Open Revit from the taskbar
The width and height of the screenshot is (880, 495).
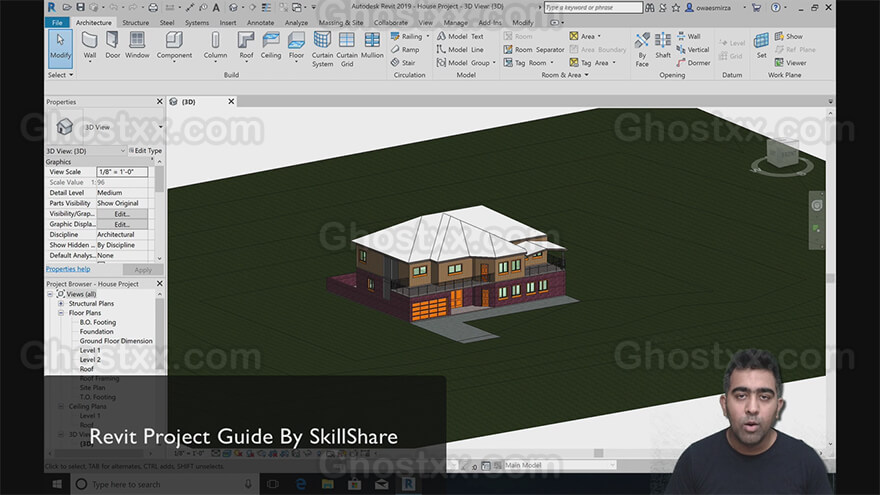point(409,484)
